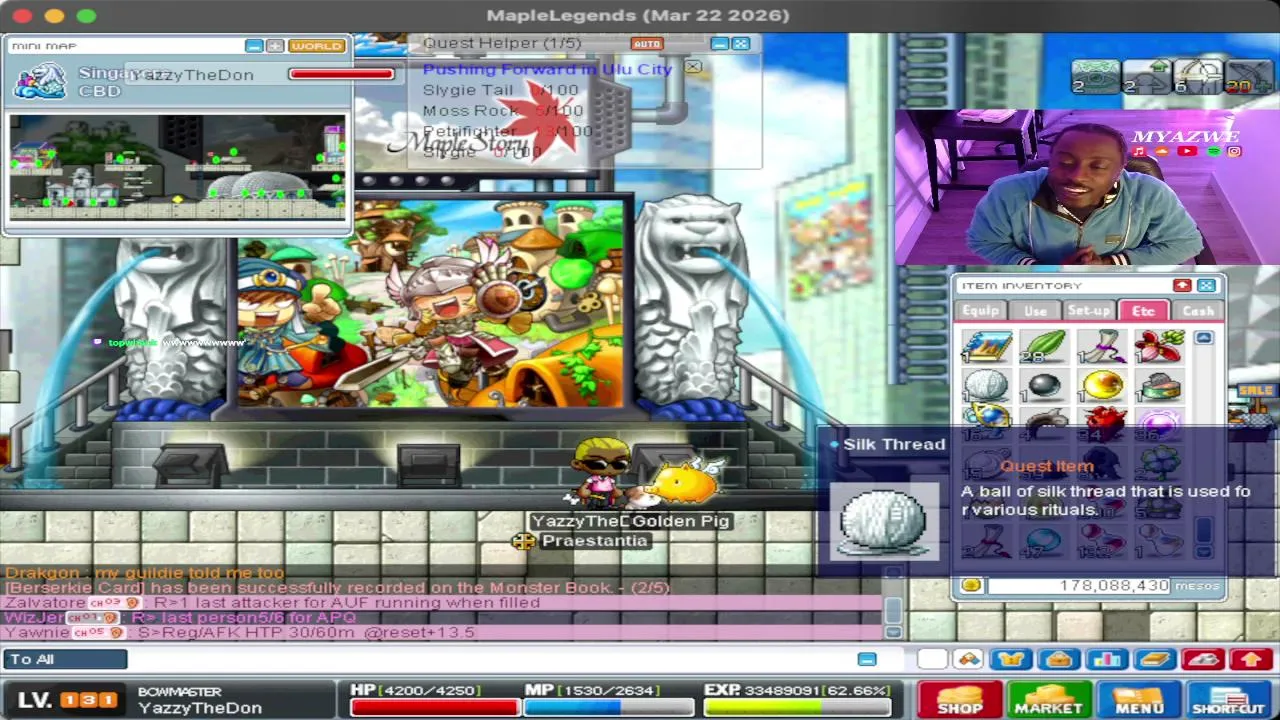Remove Pushing Forward quest from helper

coord(693,68)
